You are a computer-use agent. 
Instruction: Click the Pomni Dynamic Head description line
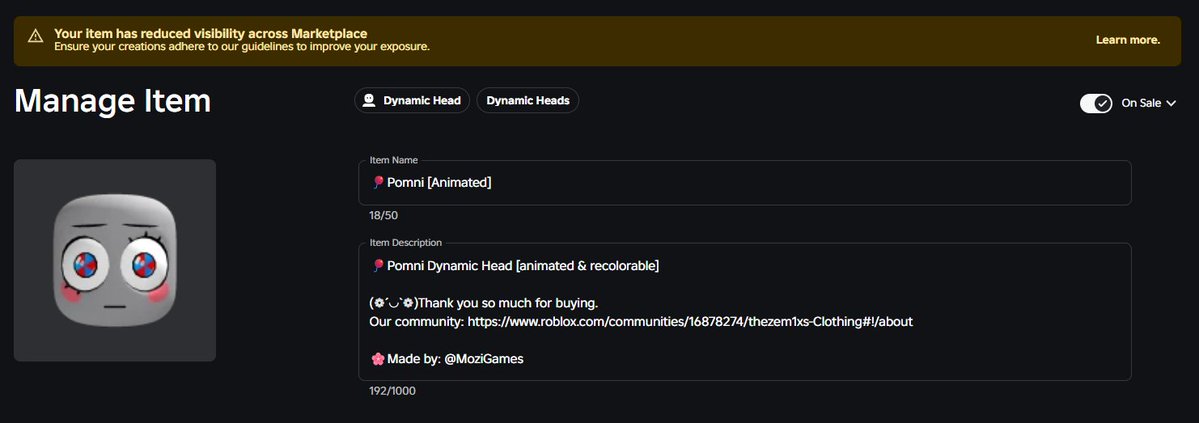point(515,266)
